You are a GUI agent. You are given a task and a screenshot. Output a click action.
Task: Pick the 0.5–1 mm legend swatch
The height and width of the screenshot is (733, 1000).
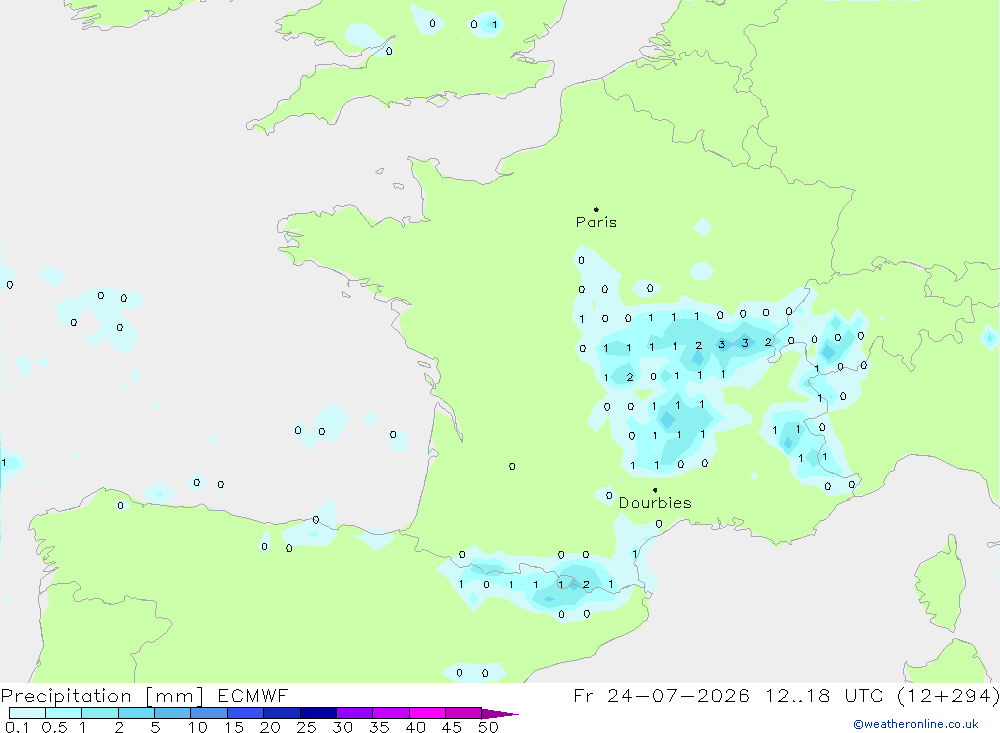64,713
